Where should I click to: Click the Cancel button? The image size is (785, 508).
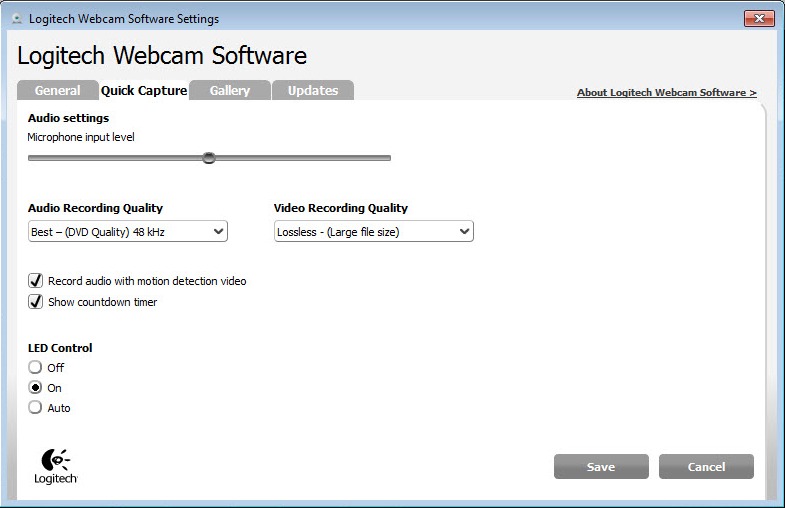pos(706,467)
